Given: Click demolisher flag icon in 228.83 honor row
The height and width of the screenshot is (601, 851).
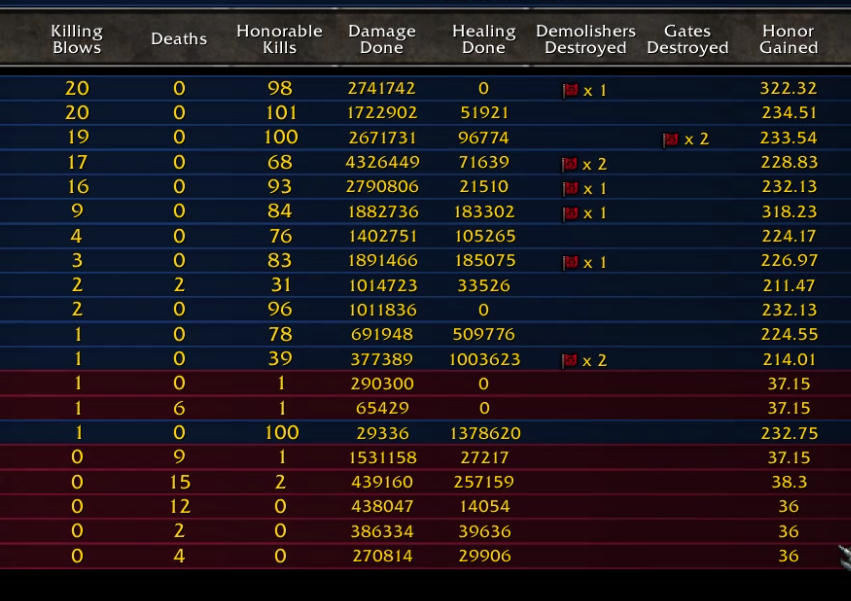Looking at the screenshot, I should click(x=570, y=164).
